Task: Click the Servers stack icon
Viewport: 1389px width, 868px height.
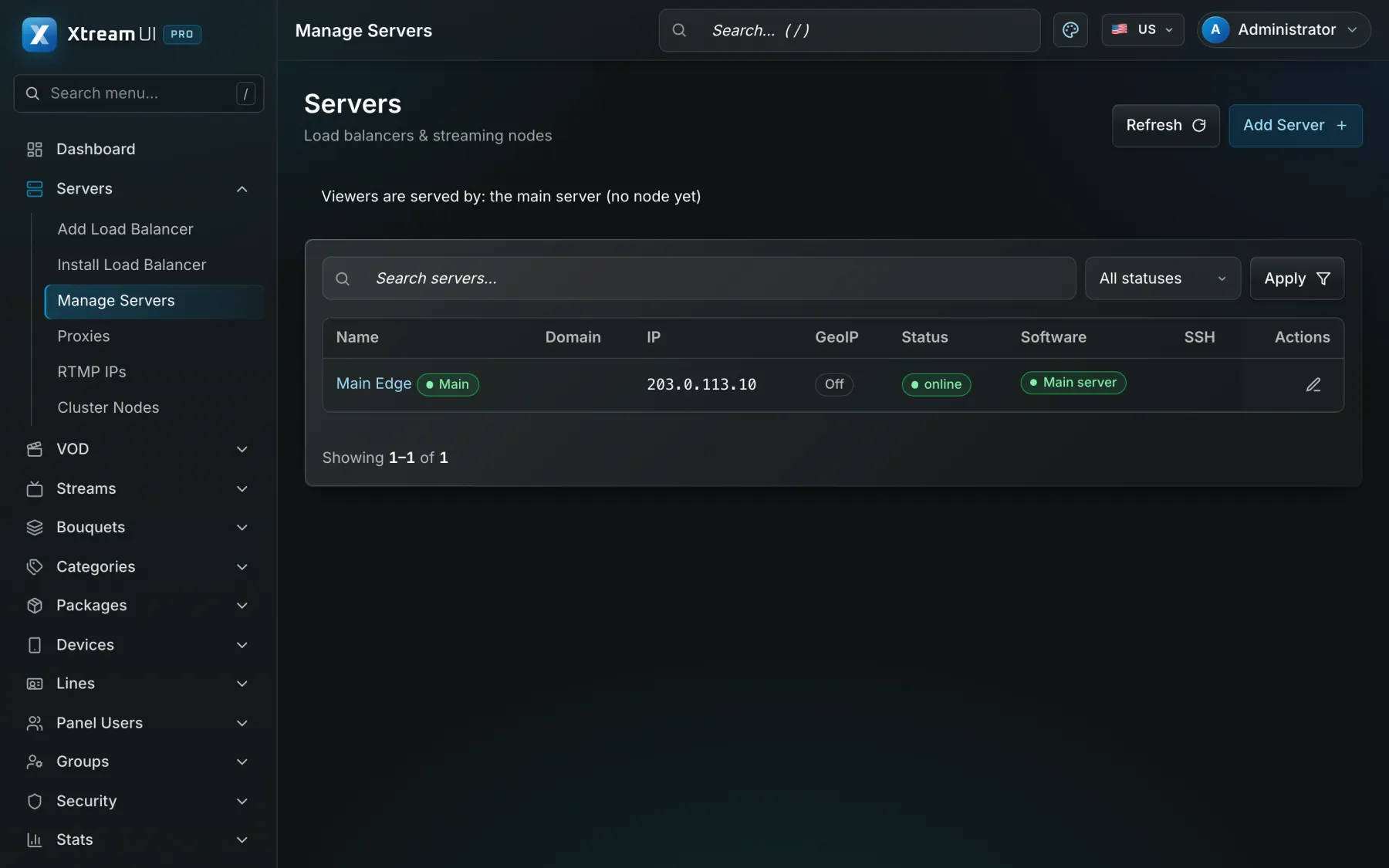Action: click(35, 189)
